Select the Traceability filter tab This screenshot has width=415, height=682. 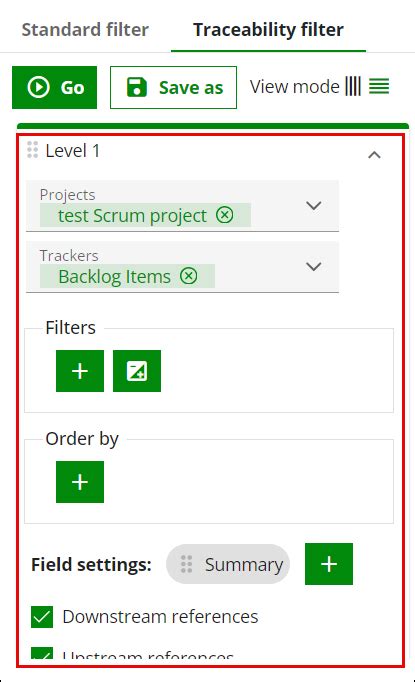268,30
